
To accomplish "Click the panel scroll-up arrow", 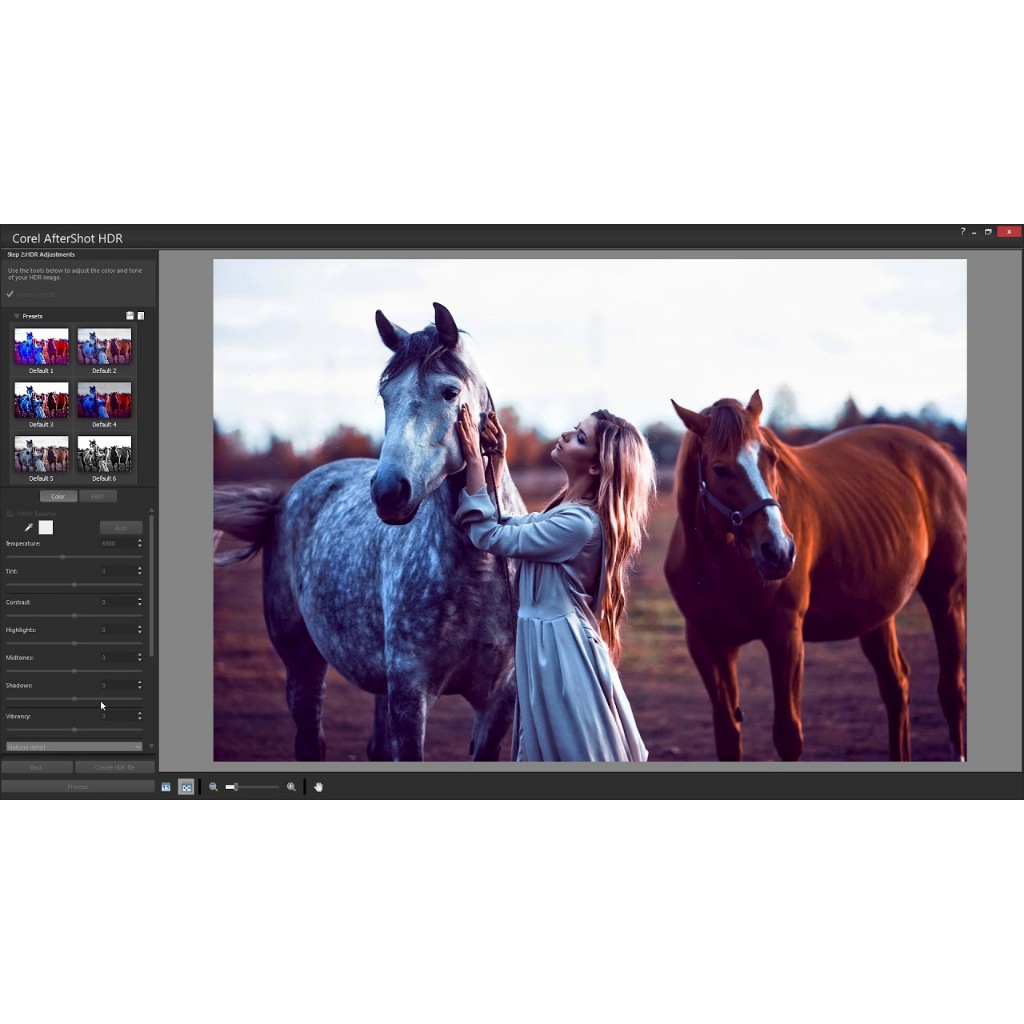I will coord(152,509).
